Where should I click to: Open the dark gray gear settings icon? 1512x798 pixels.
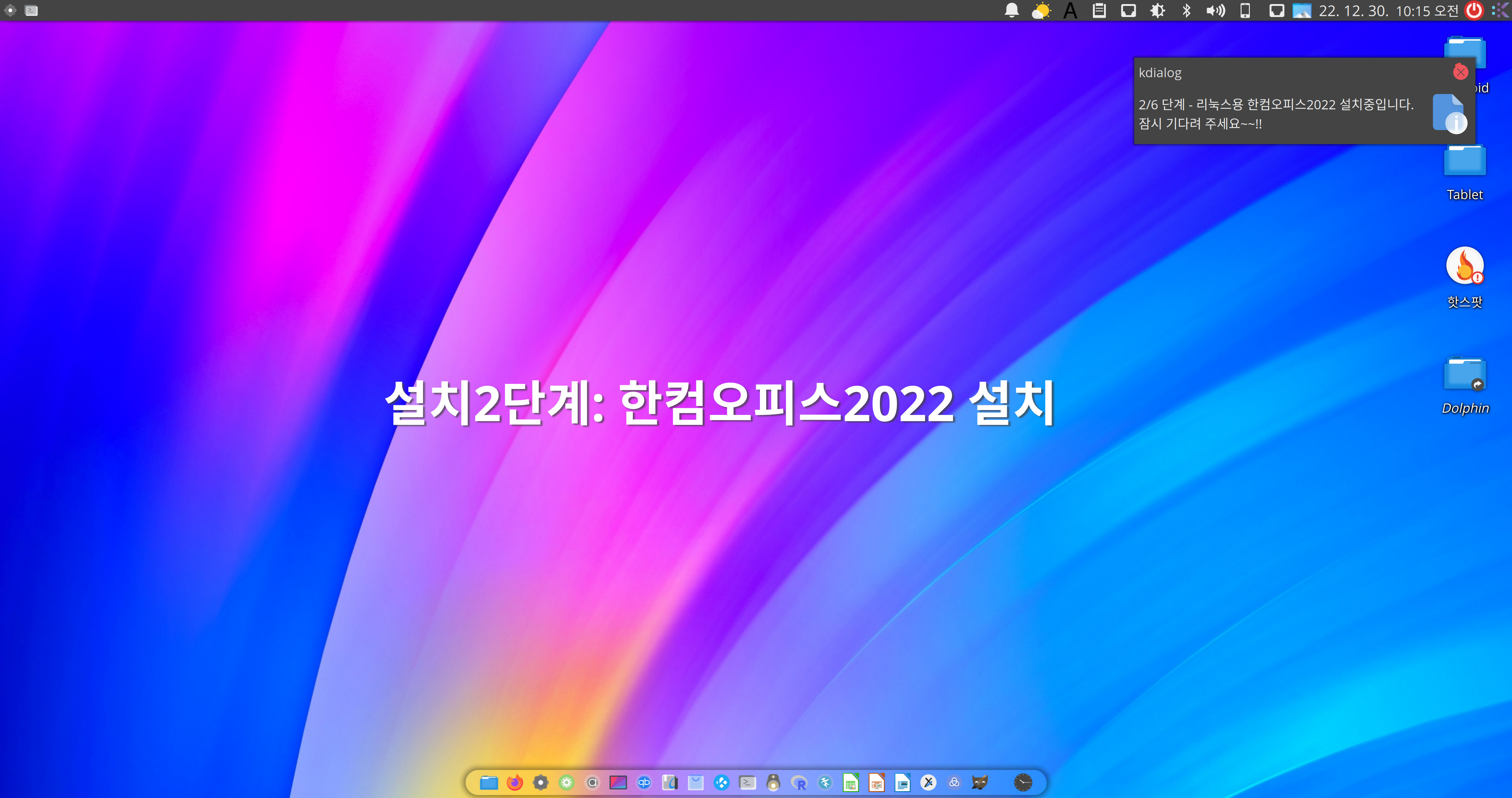pos(541,782)
